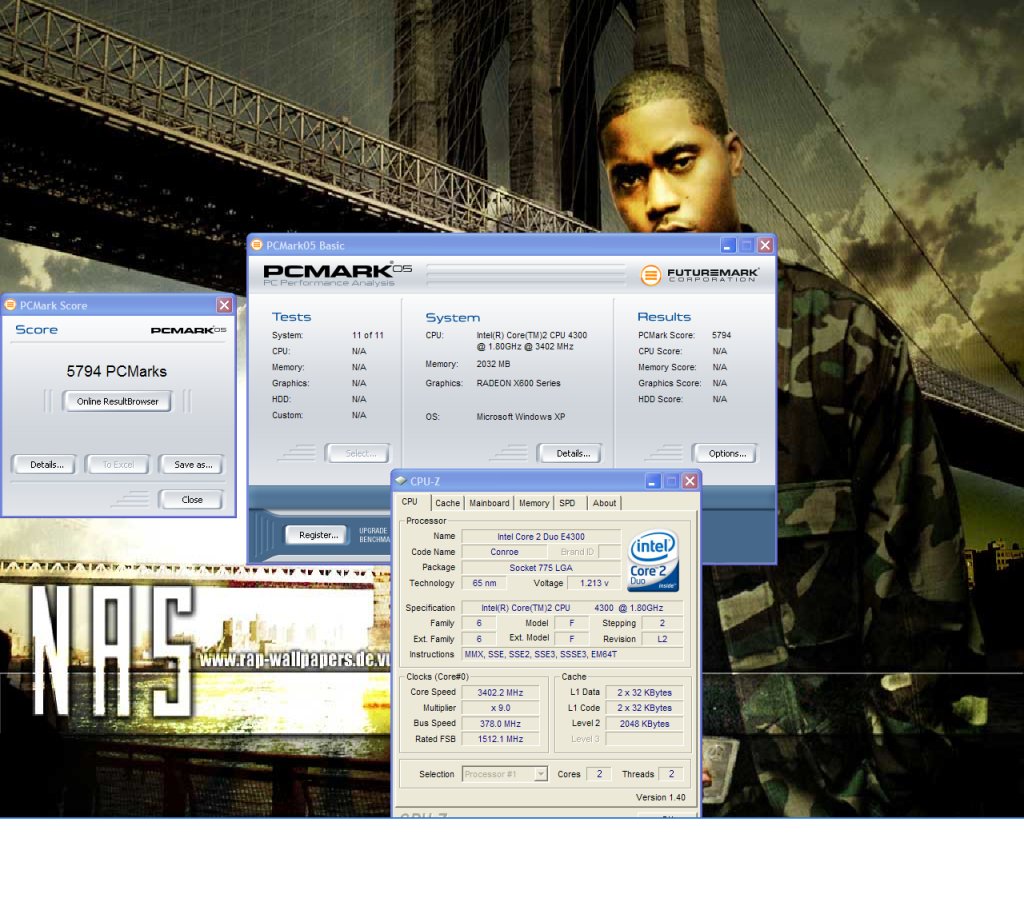The image size is (1024, 902).
Task: Click the CPU-Z title bar icon
Action: [401, 481]
